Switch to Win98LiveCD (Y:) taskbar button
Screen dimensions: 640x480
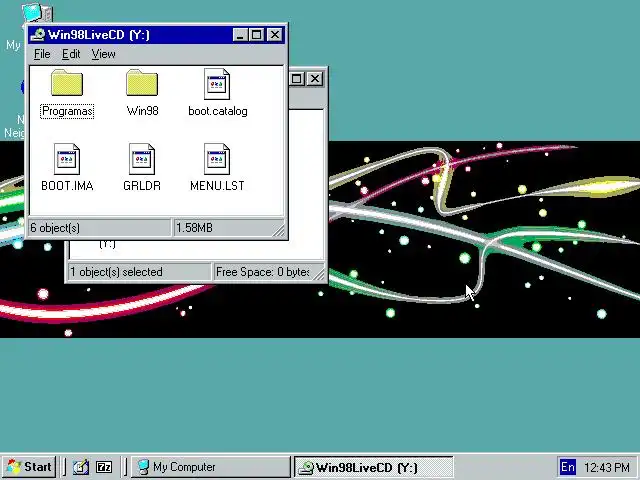374,467
